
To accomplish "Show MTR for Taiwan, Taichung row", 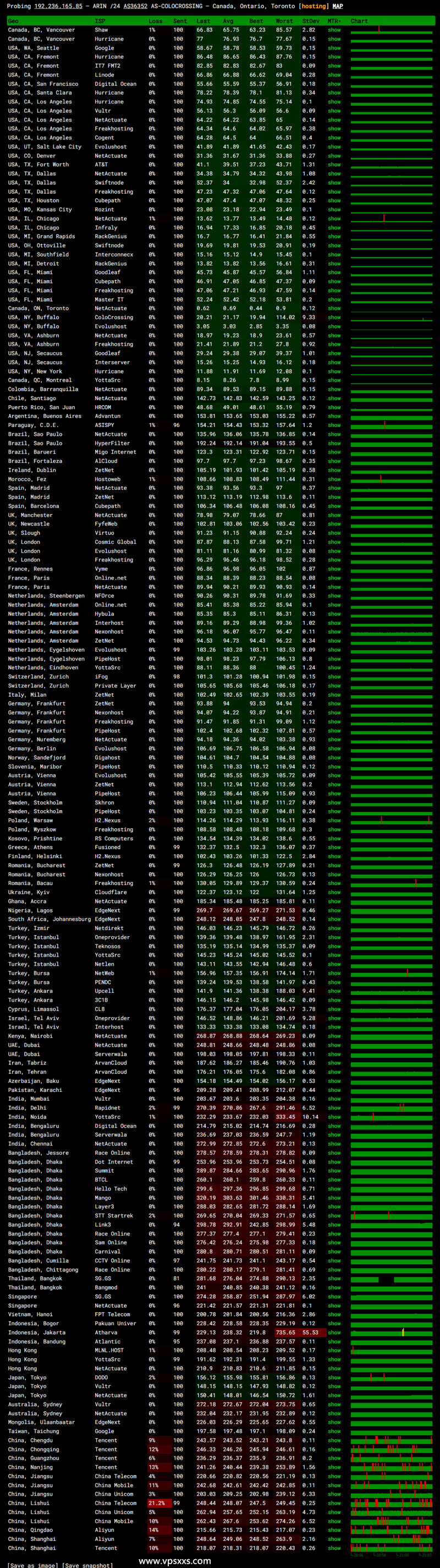I will [x=334, y=1431].
